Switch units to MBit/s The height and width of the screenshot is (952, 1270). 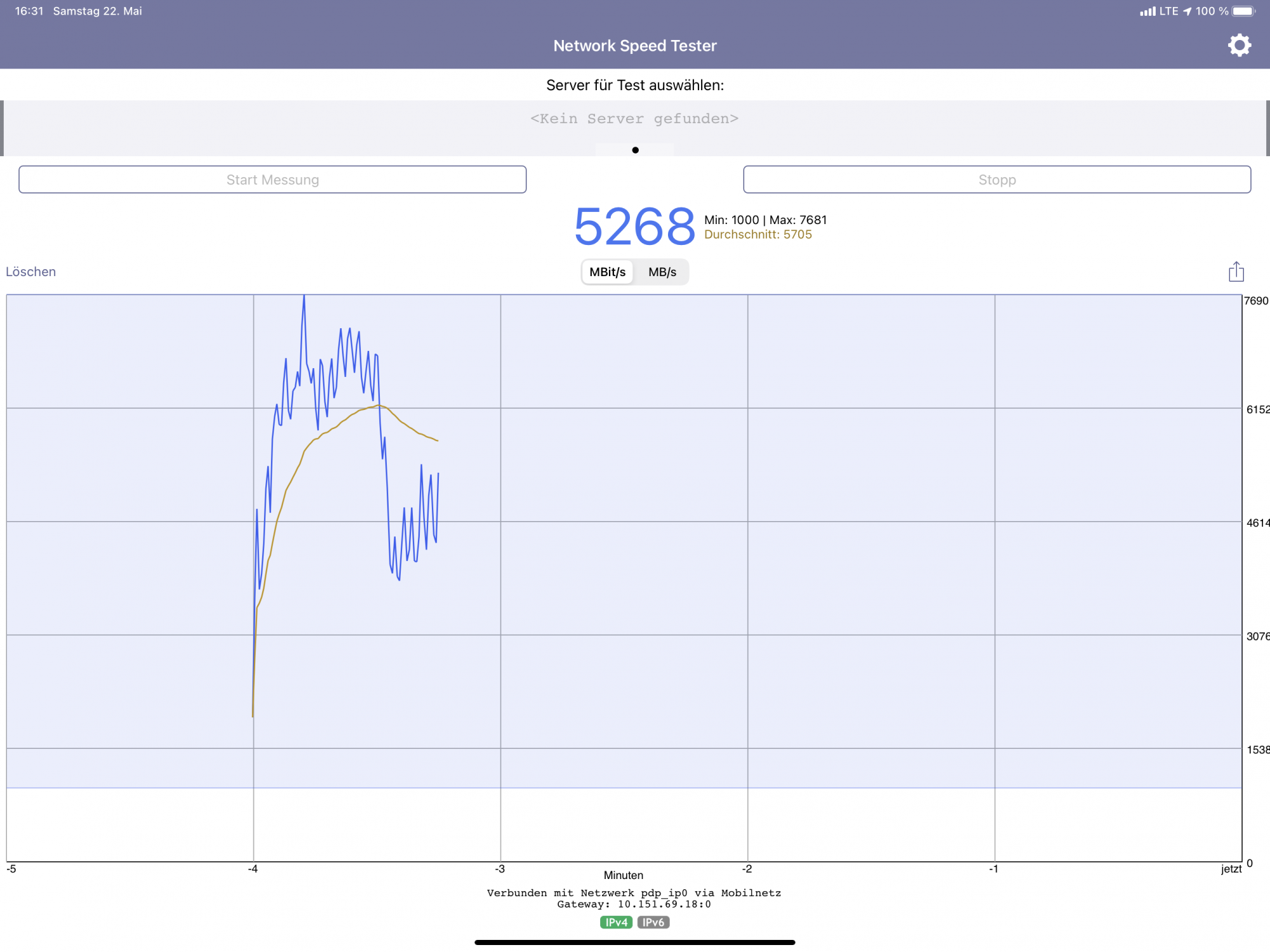(x=607, y=272)
